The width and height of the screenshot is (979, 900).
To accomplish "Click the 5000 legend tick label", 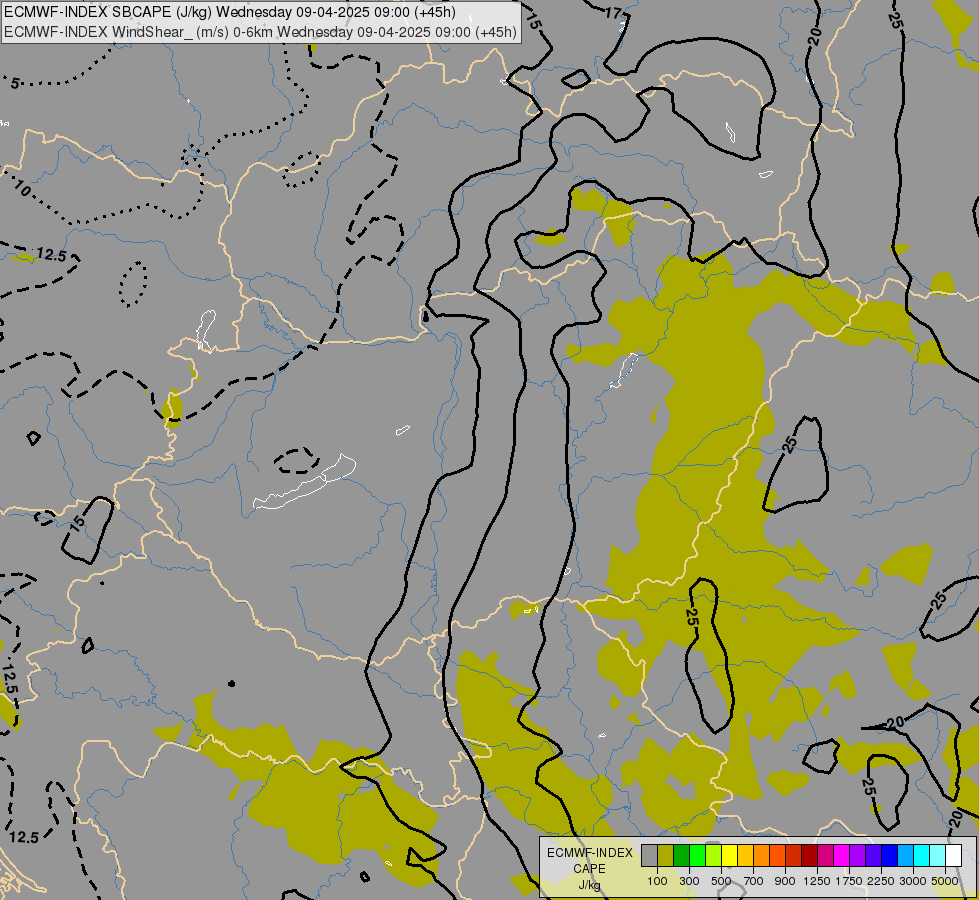I will (945, 881).
